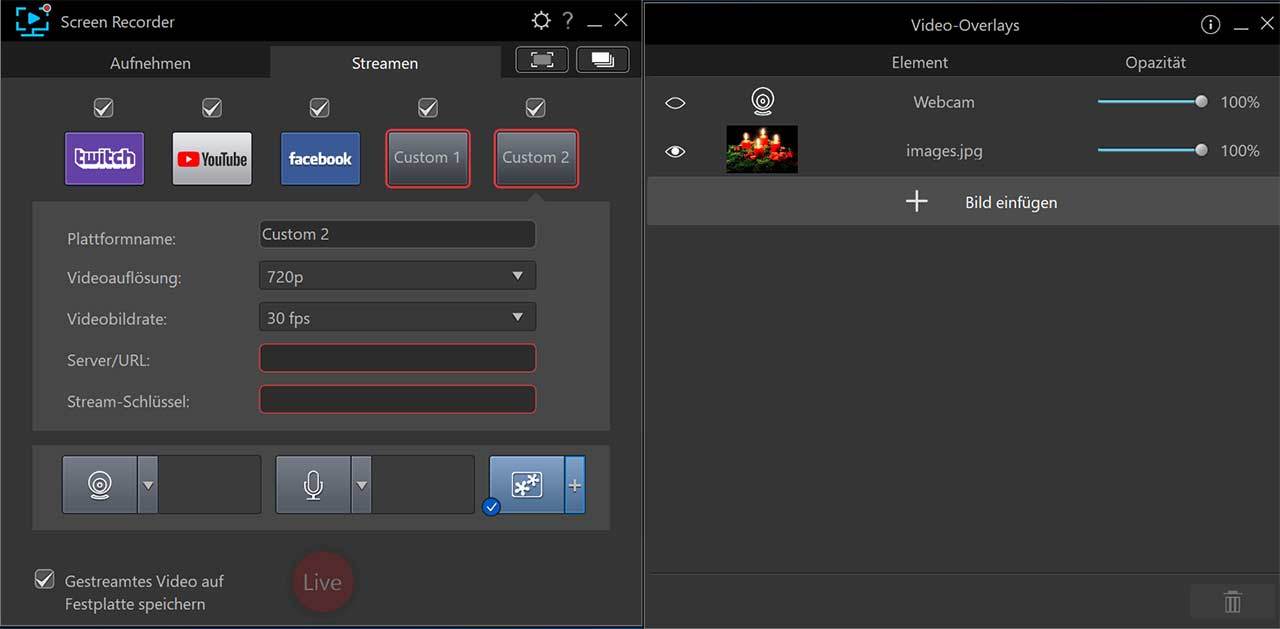
Task: Hide the images.jpg overlay
Action: tap(675, 151)
